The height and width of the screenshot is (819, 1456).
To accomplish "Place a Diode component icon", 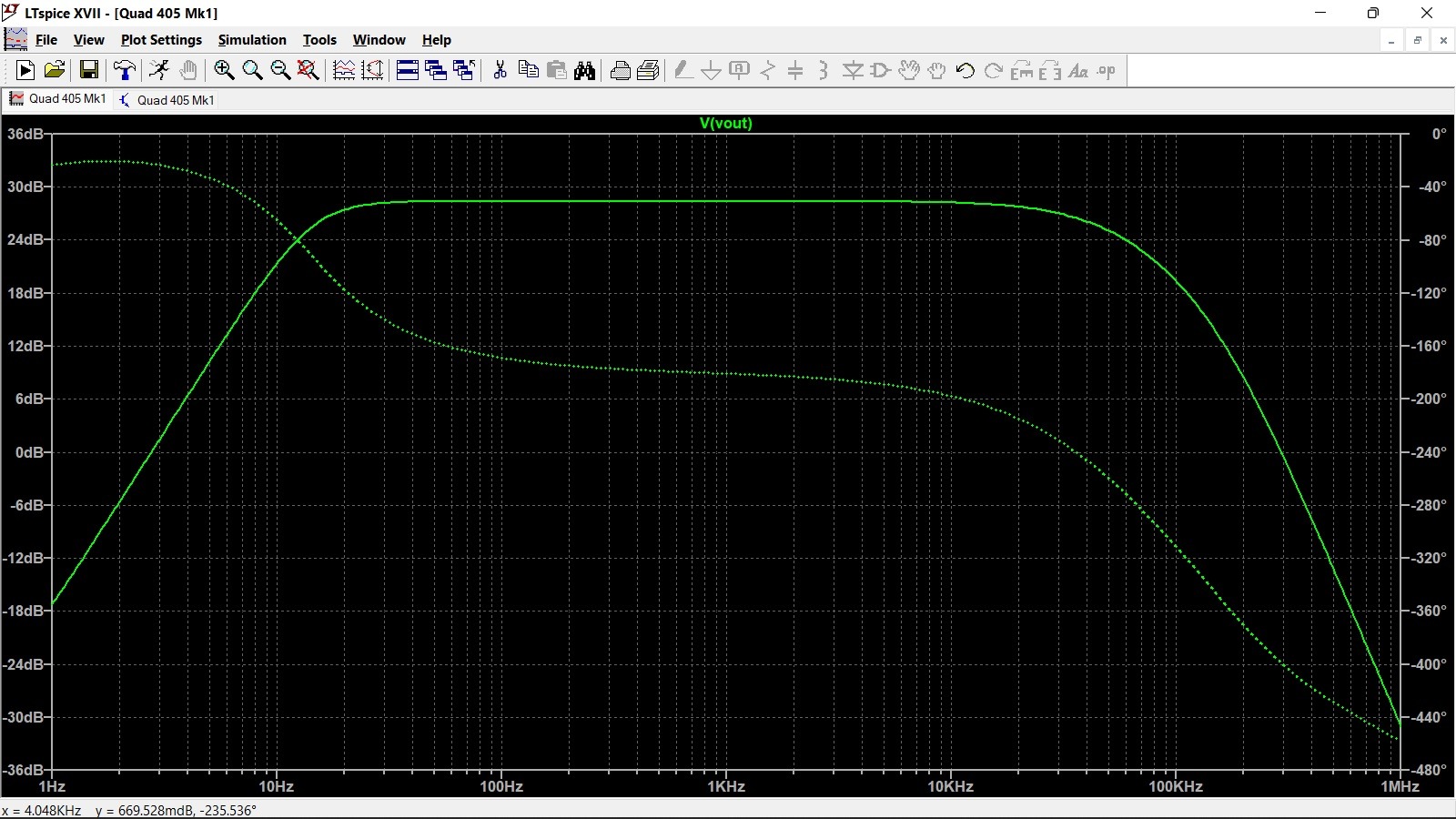I will coord(853,70).
